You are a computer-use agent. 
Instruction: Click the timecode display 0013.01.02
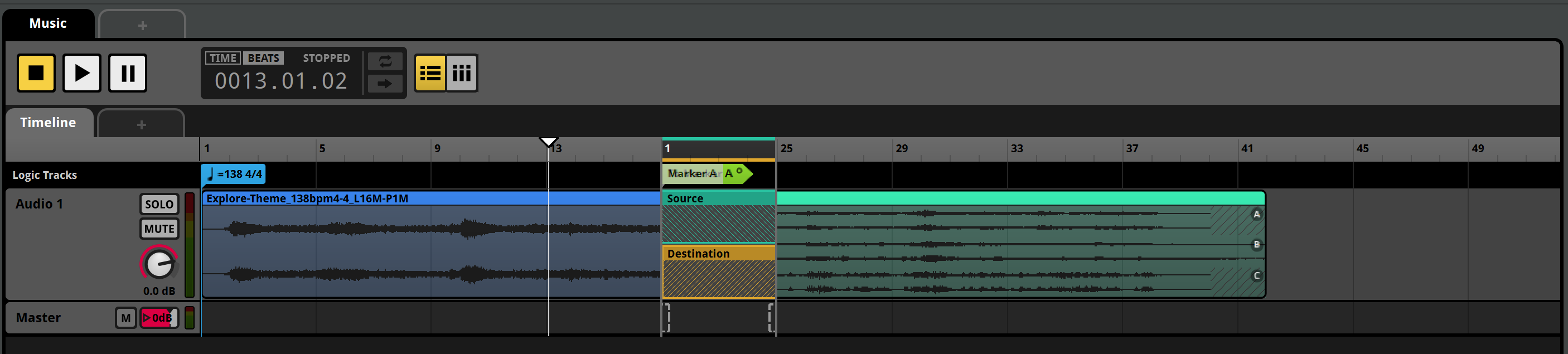tap(280, 81)
